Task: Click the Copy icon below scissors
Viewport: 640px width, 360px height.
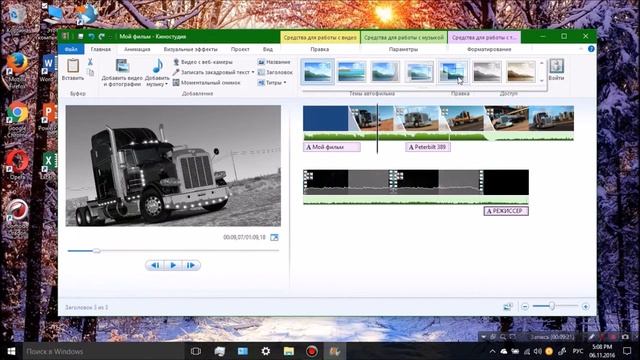Action: click(x=91, y=72)
